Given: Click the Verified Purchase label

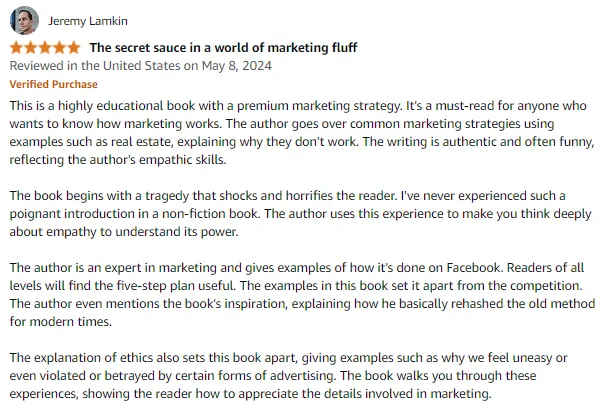Looking at the screenshot, I should coord(54,84).
